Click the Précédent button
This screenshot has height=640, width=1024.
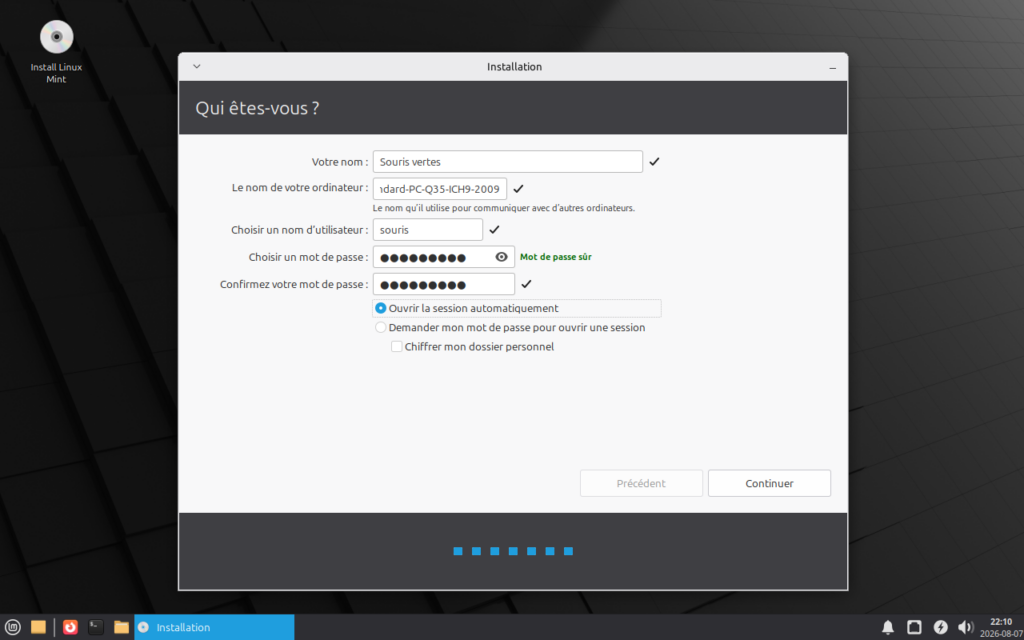click(x=641, y=483)
